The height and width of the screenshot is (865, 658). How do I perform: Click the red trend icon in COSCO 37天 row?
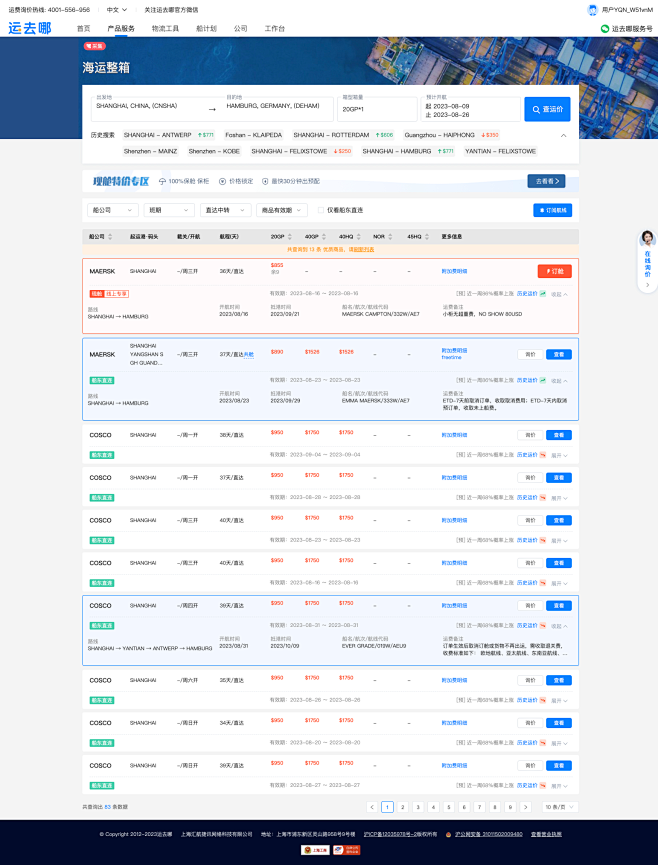pos(543,498)
